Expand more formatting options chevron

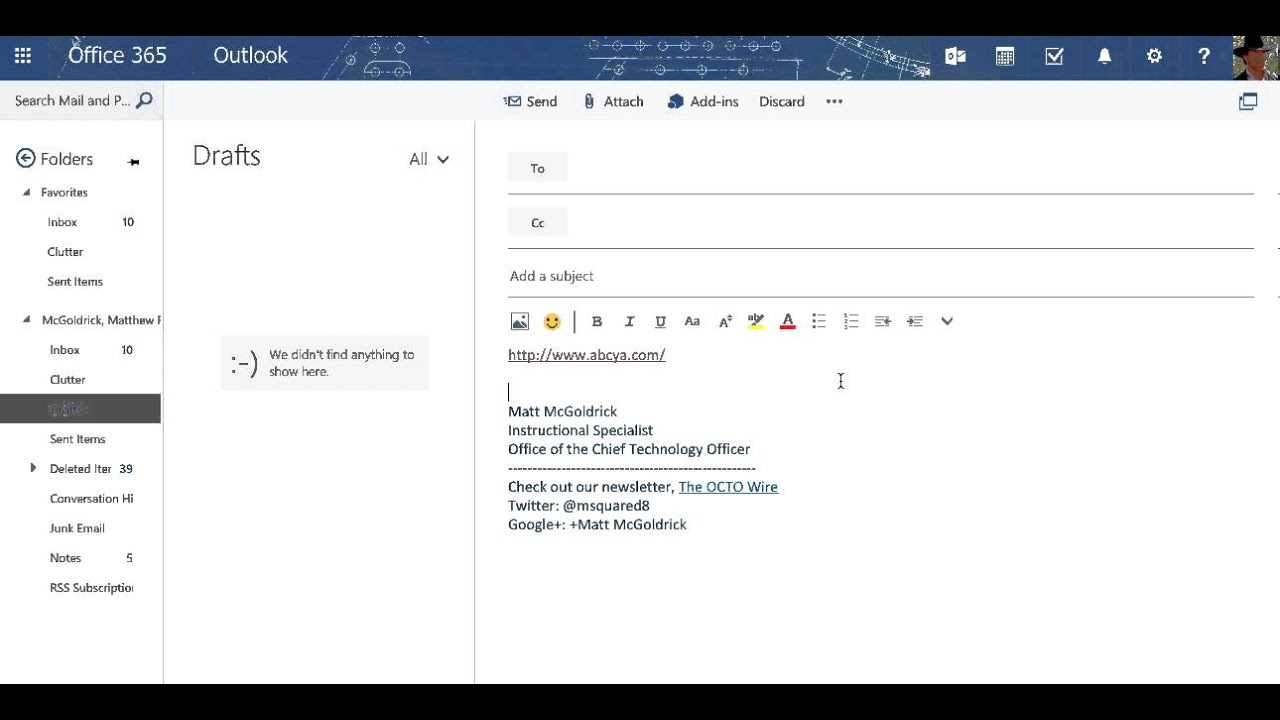click(947, 321)
